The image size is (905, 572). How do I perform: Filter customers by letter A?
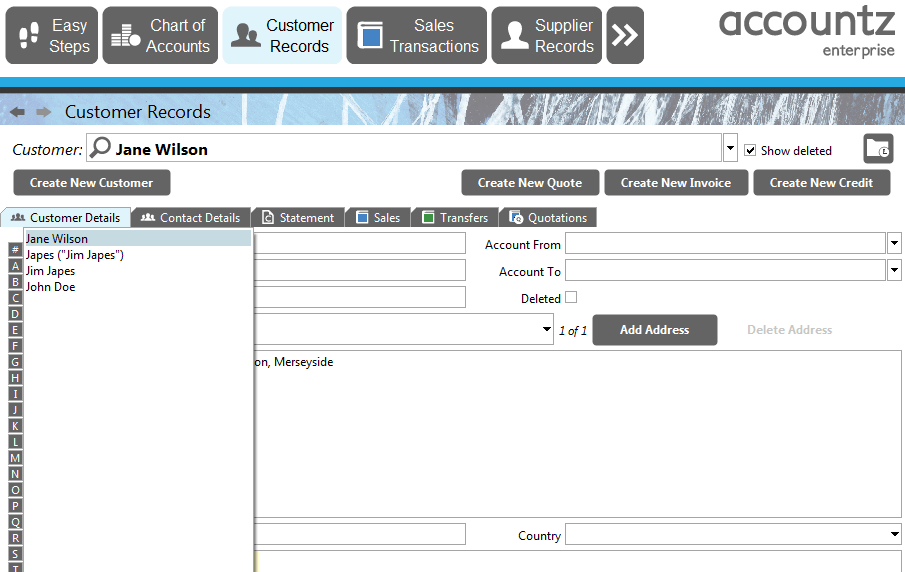[x=16, y=266]
